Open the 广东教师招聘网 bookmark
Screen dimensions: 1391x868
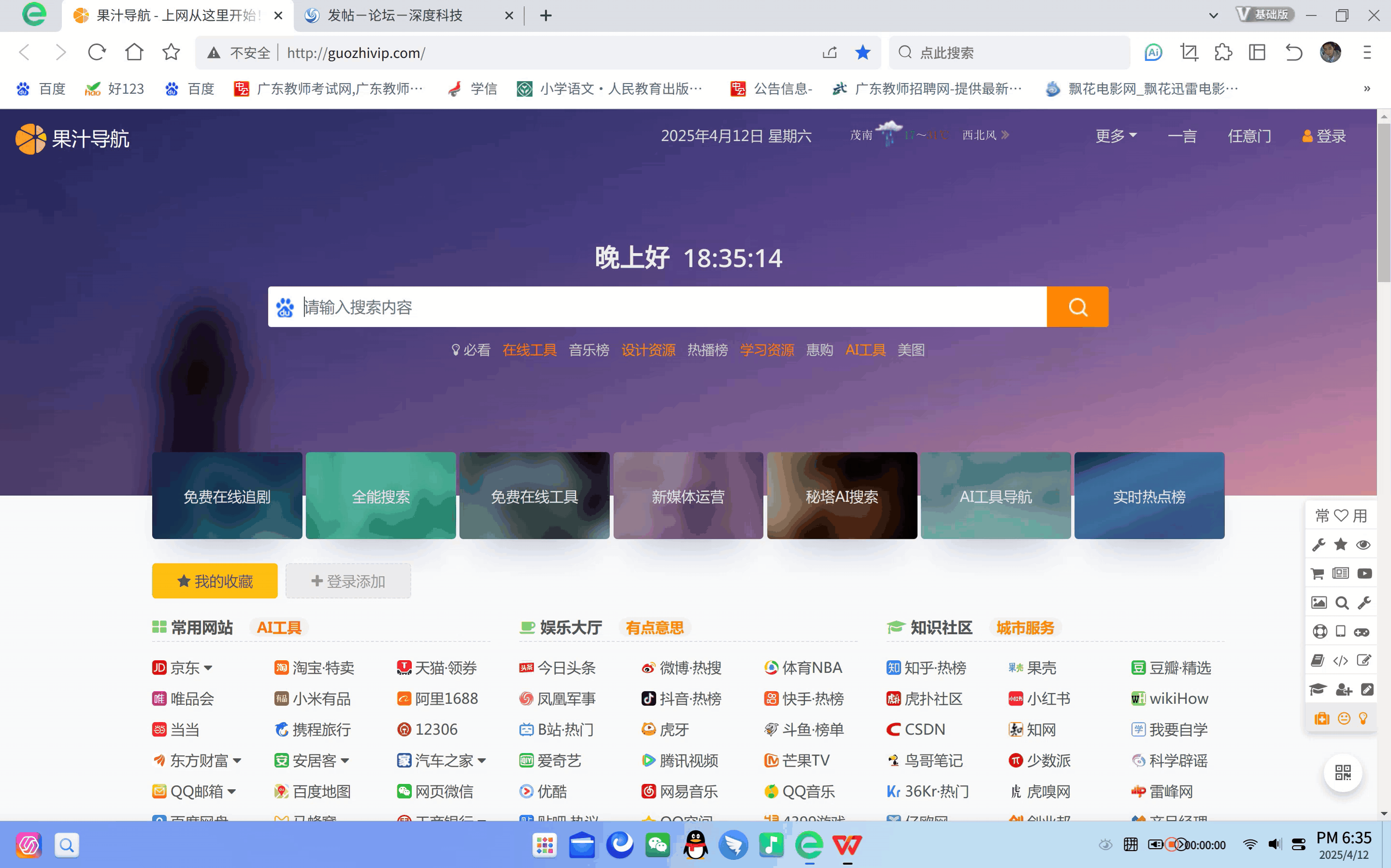pos(927,89)
